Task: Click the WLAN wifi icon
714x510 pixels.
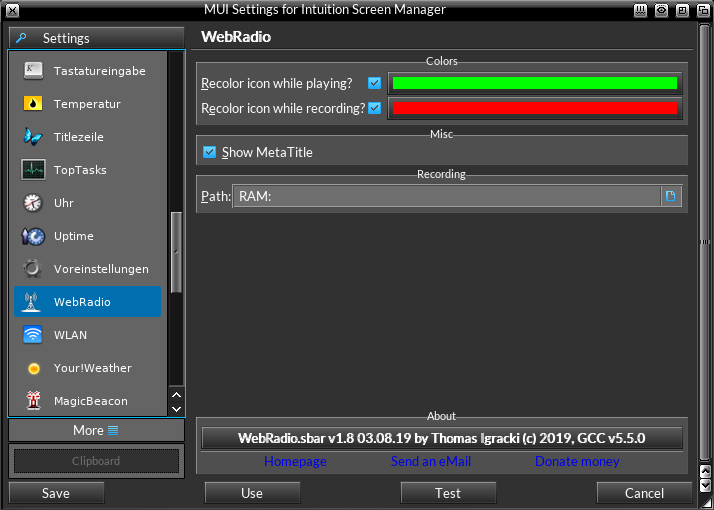Action: click(33, 335)
